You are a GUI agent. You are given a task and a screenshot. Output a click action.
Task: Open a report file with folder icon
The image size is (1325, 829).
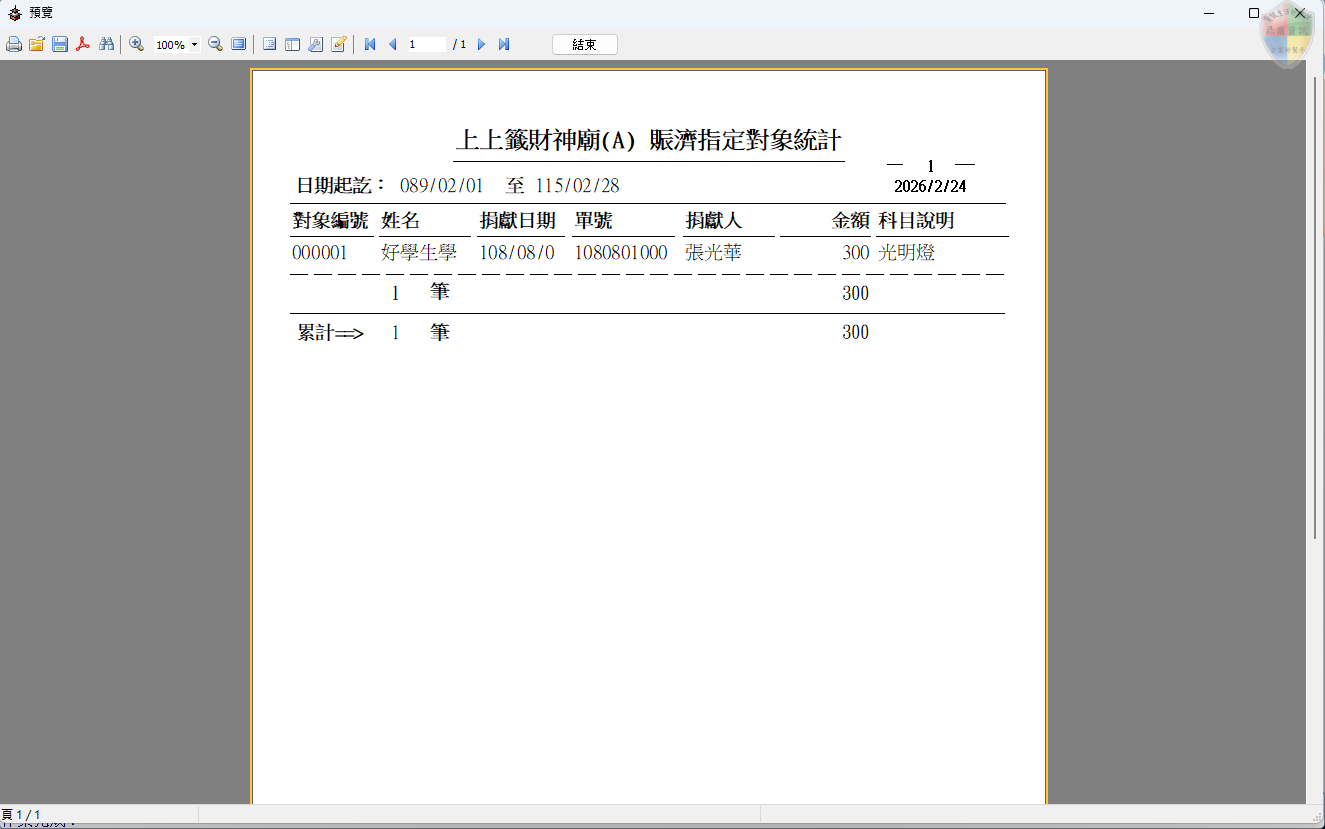(x=37, y=44)
